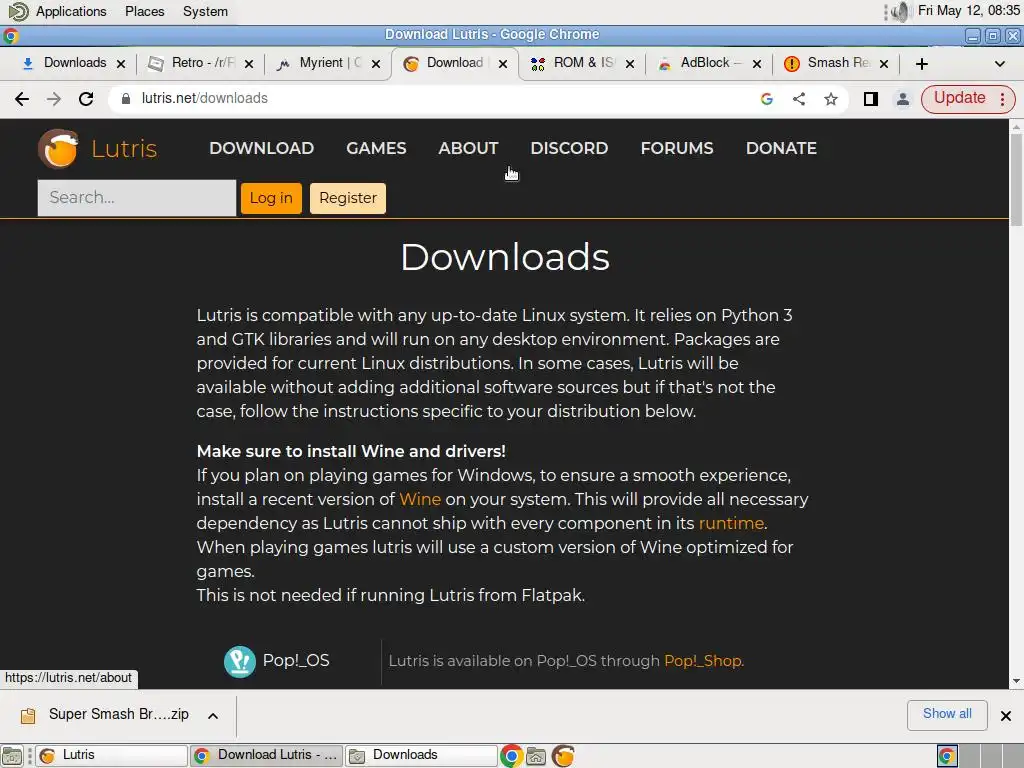
Task: Click the Register button
Action: point(347,198)
